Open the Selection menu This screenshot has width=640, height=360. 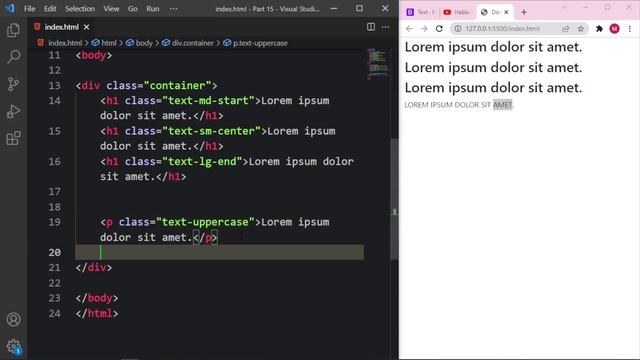(80, 9)
